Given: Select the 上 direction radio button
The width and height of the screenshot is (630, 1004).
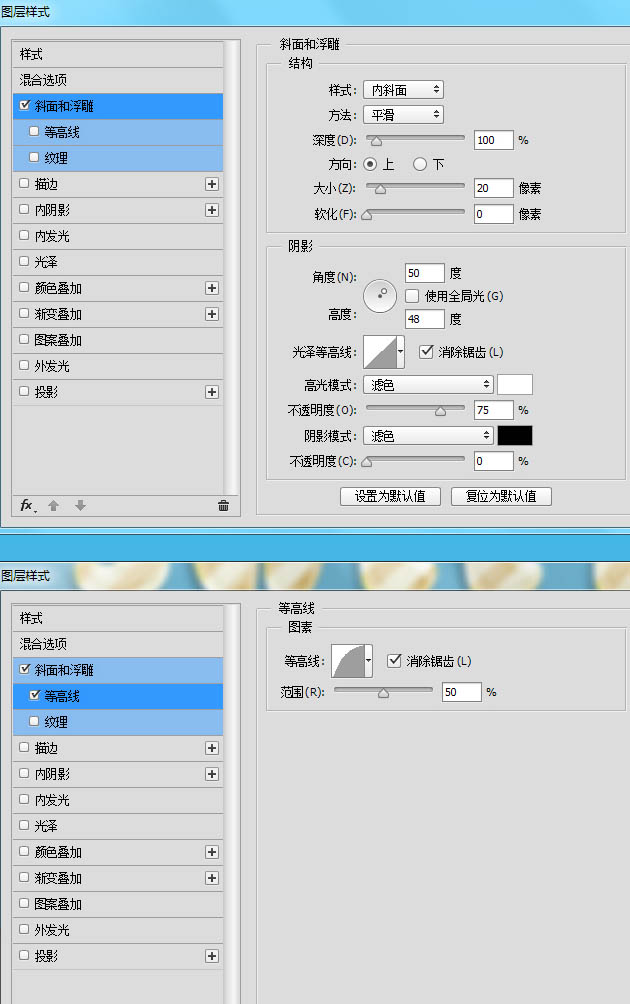Looking at the screenshot, I should (x=370, y=165).
